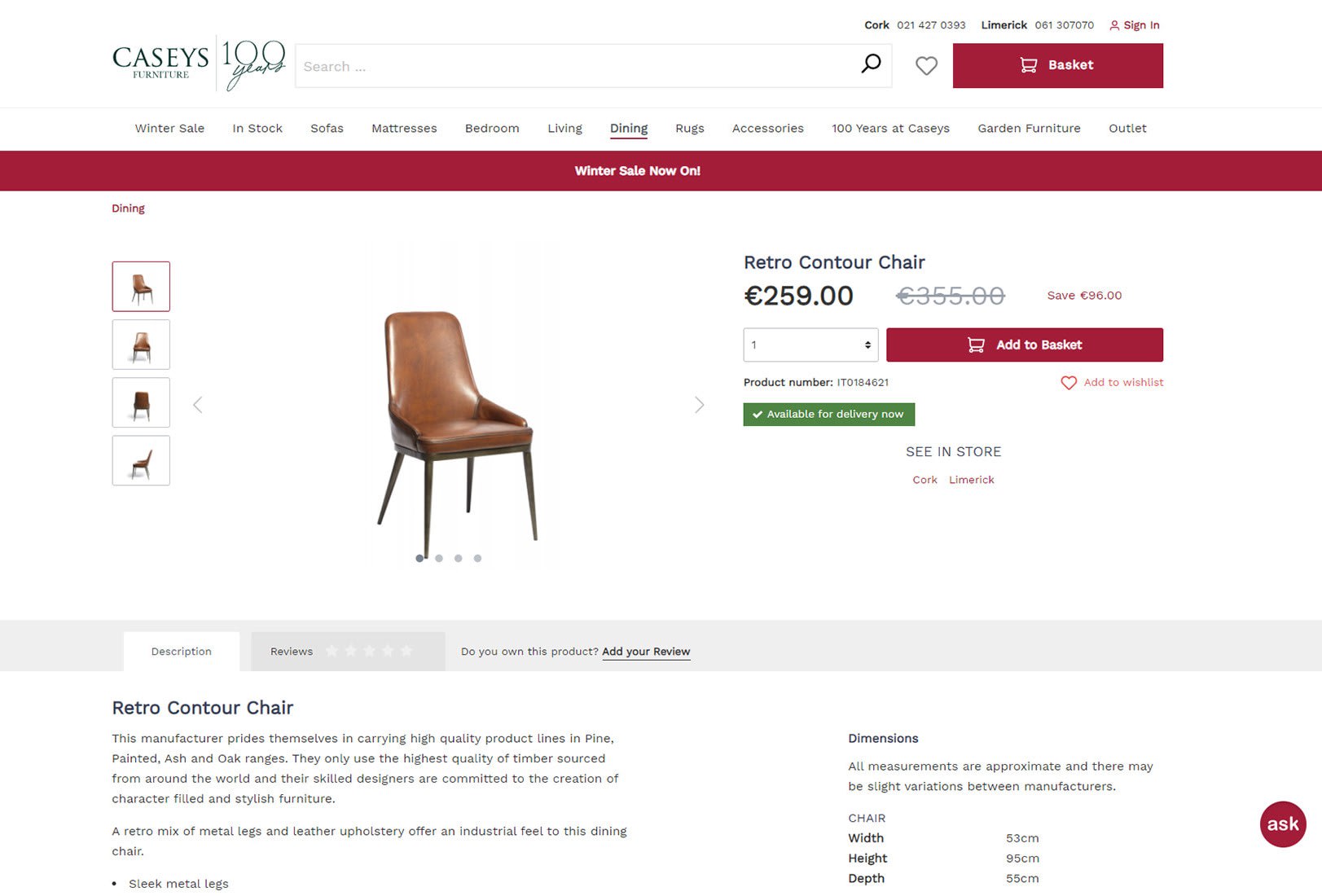Select the third carousel dot
The width and height of the screenshot is (1322, 896).
[x=459, y=559]
